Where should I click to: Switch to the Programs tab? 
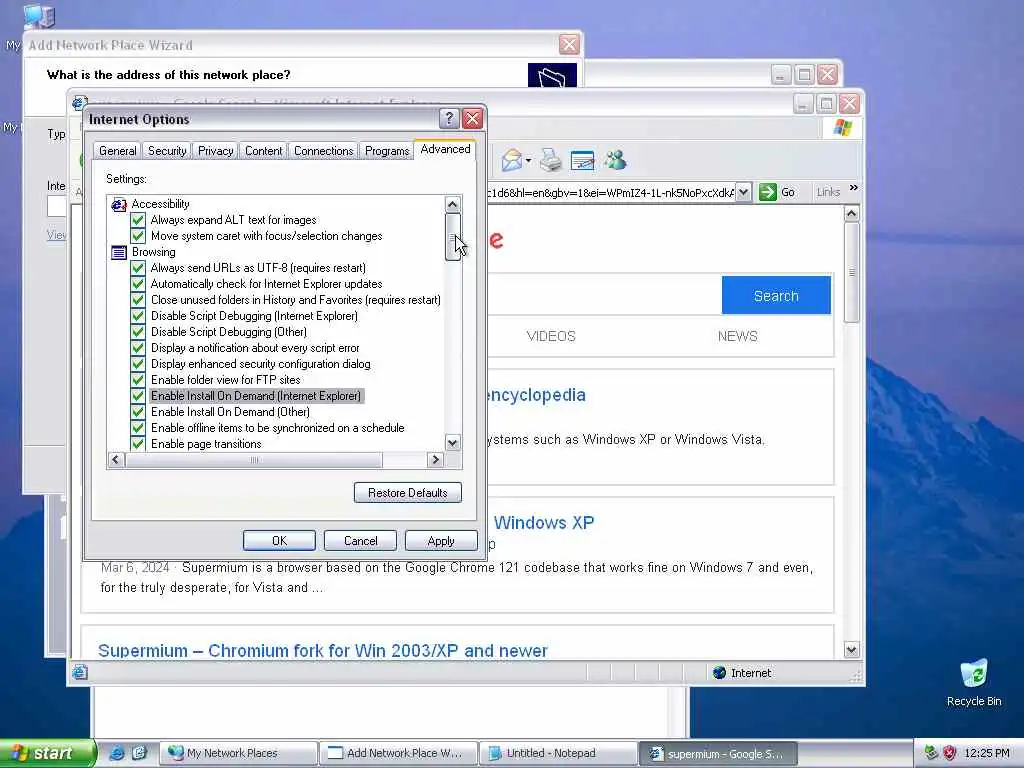coord(387,151)
